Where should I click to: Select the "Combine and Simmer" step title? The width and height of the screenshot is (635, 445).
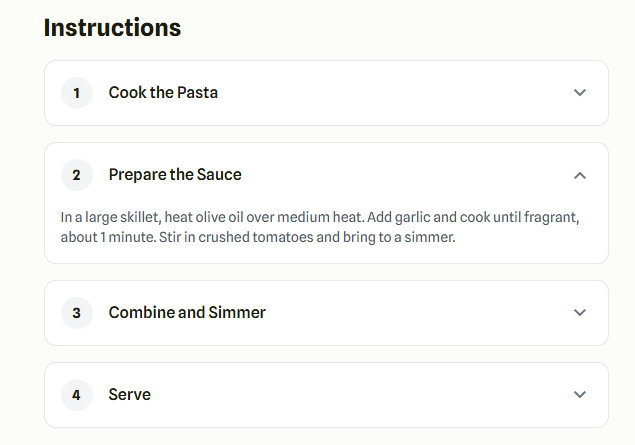[x=187, y=313]
